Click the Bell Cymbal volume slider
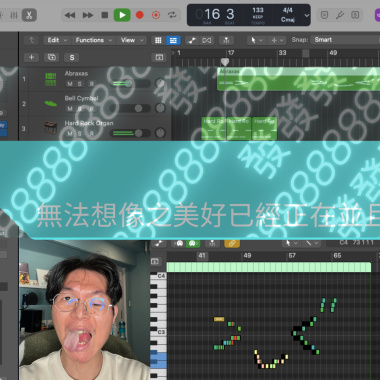 pos(131,108)
